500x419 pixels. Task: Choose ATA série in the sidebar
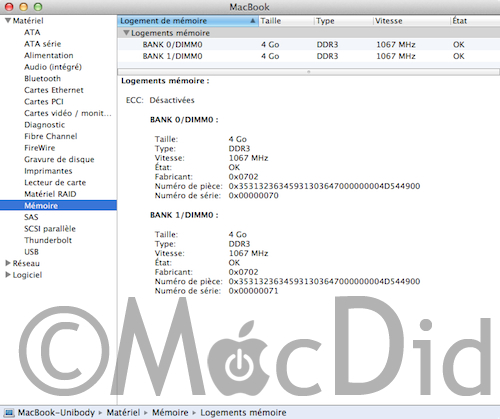pos(42,44)
